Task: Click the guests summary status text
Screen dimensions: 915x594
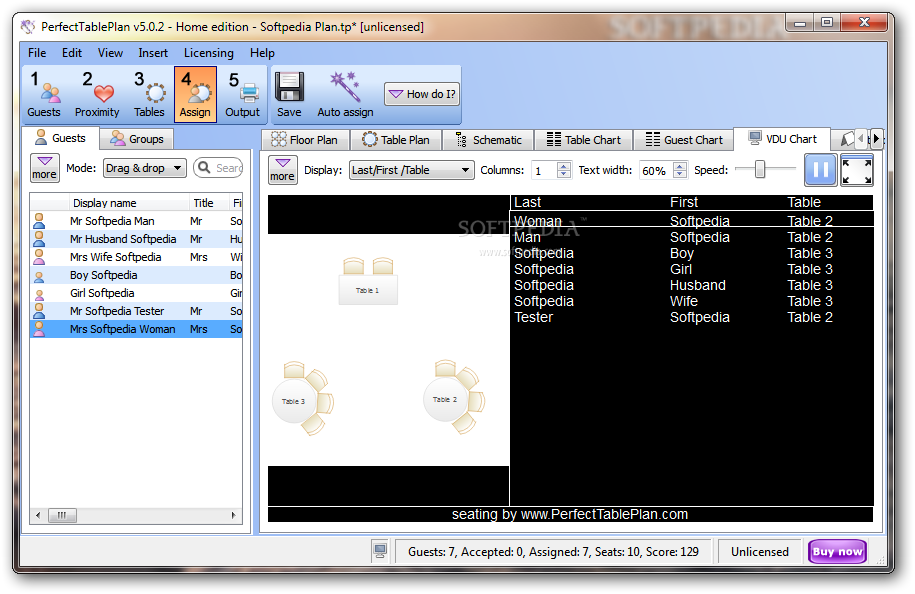Action: pyautogui.click(x=553, y=551)
